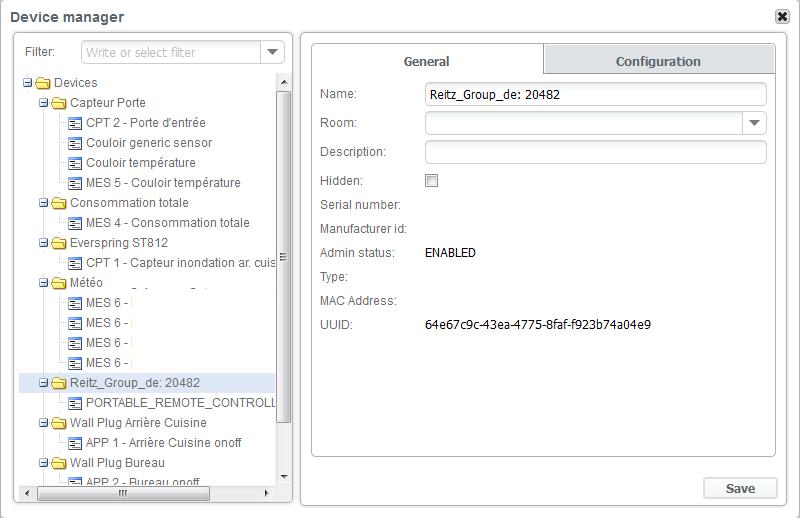800x518 pixels.
Task: Select MES 5 - Couloir température in tree
Action: click(x=163, y=183)
